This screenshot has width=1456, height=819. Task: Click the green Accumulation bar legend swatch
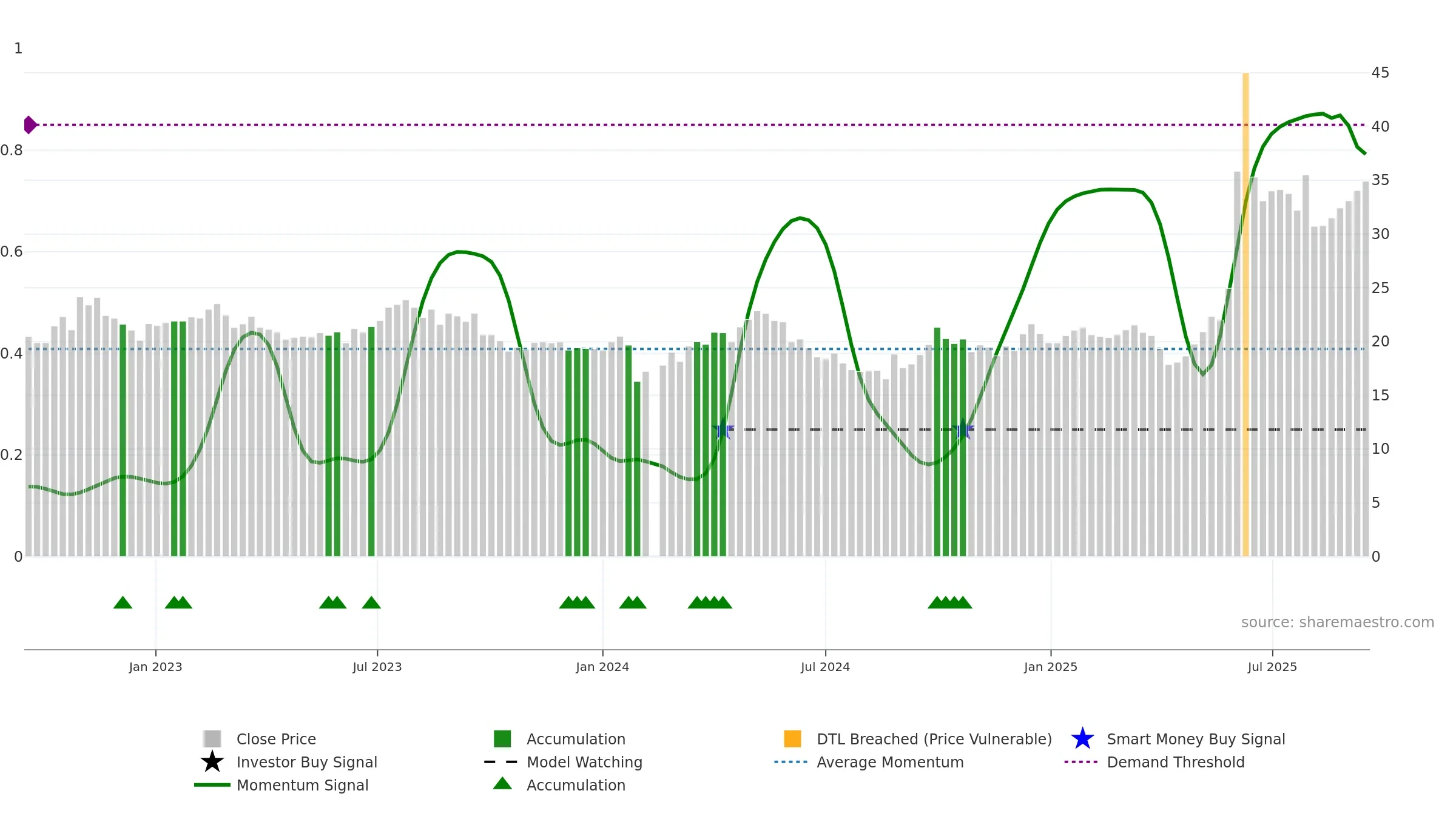coord(502,739)
